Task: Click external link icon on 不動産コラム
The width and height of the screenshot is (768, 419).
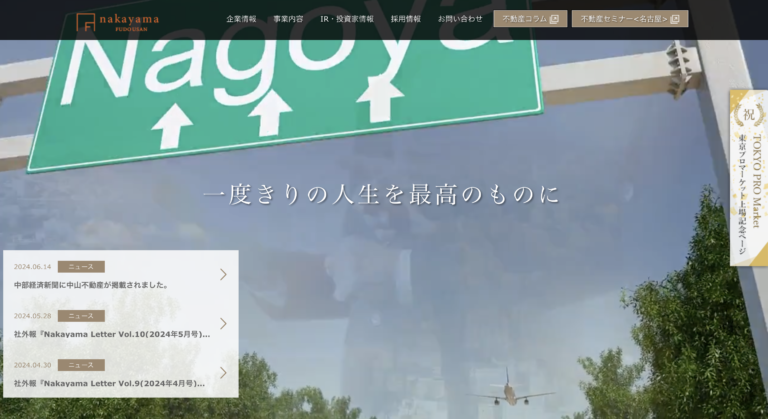Action: [554, 19]
